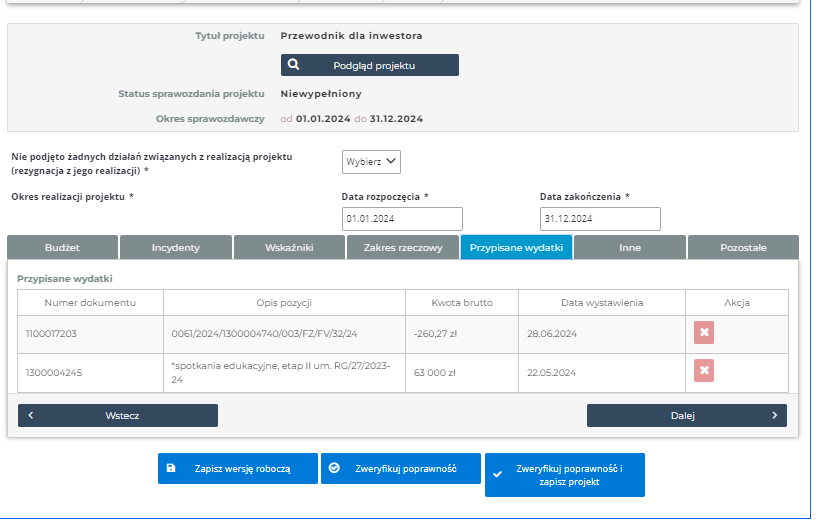Click checkmark icon on verify and save button
825x530 pixels.
(x=498, y=475)
